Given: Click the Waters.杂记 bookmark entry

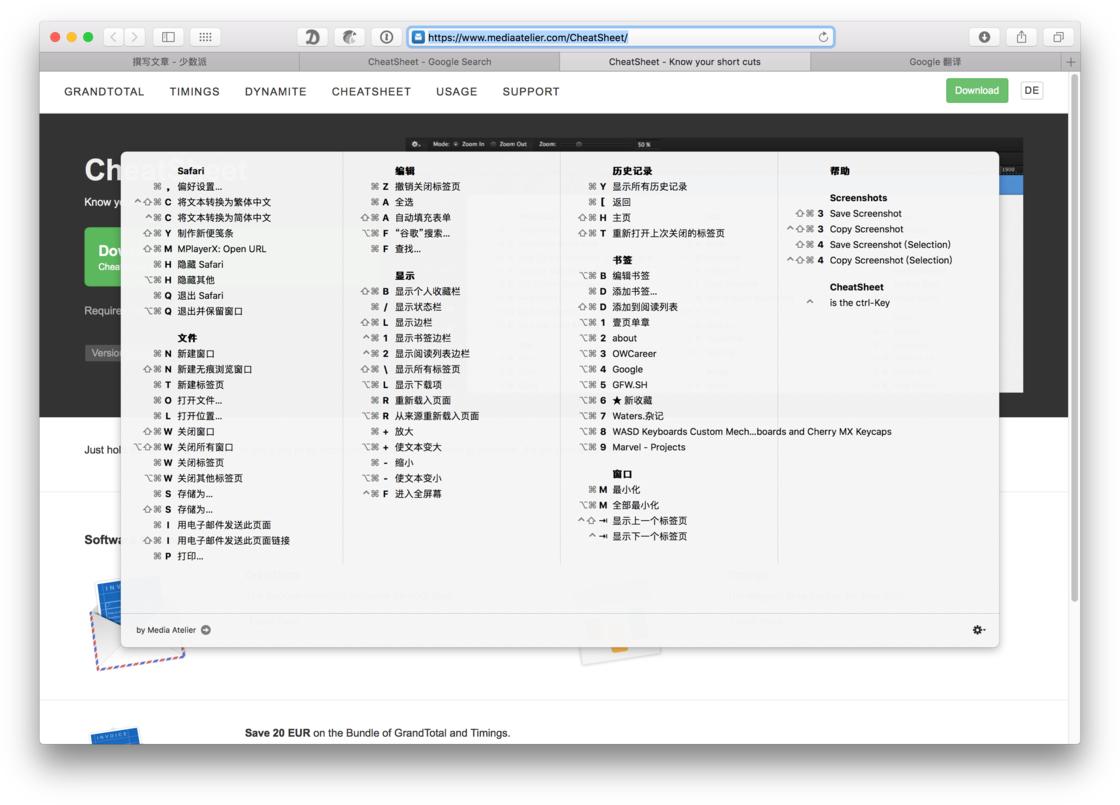Looking at the screenshot, I should click(x=637, y=416).
